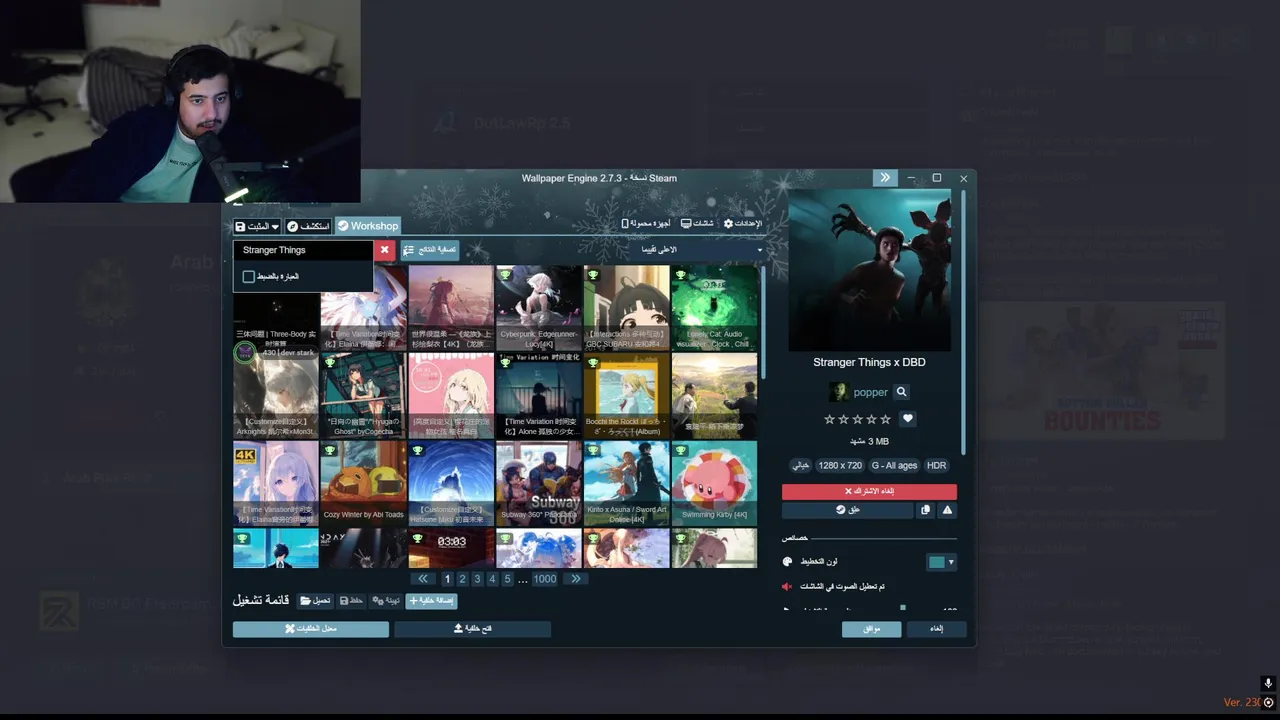Click playlist Configure gears button
Image resolution: width=1280 pixels, height=720 pixels.
[x=386, y=601]
